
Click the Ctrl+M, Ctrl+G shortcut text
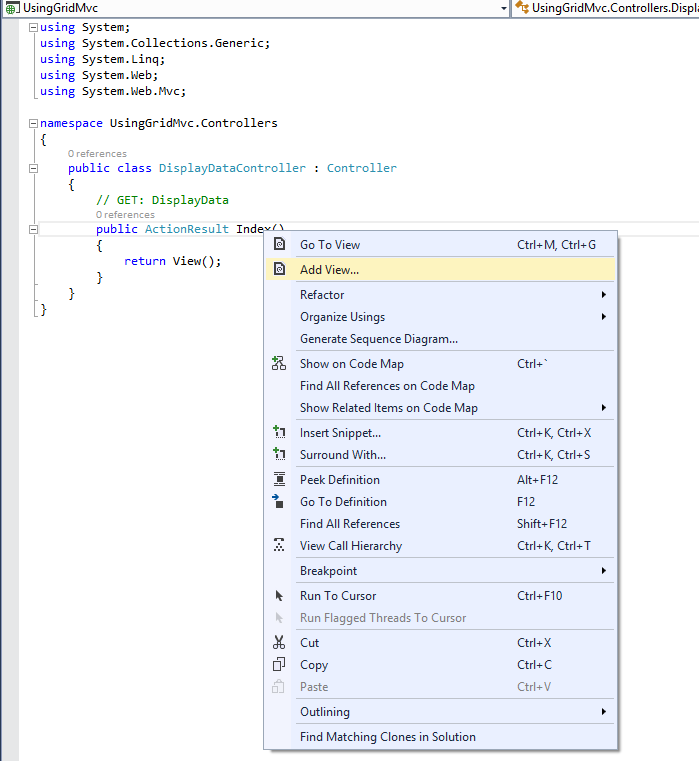[x=556, y=245]
